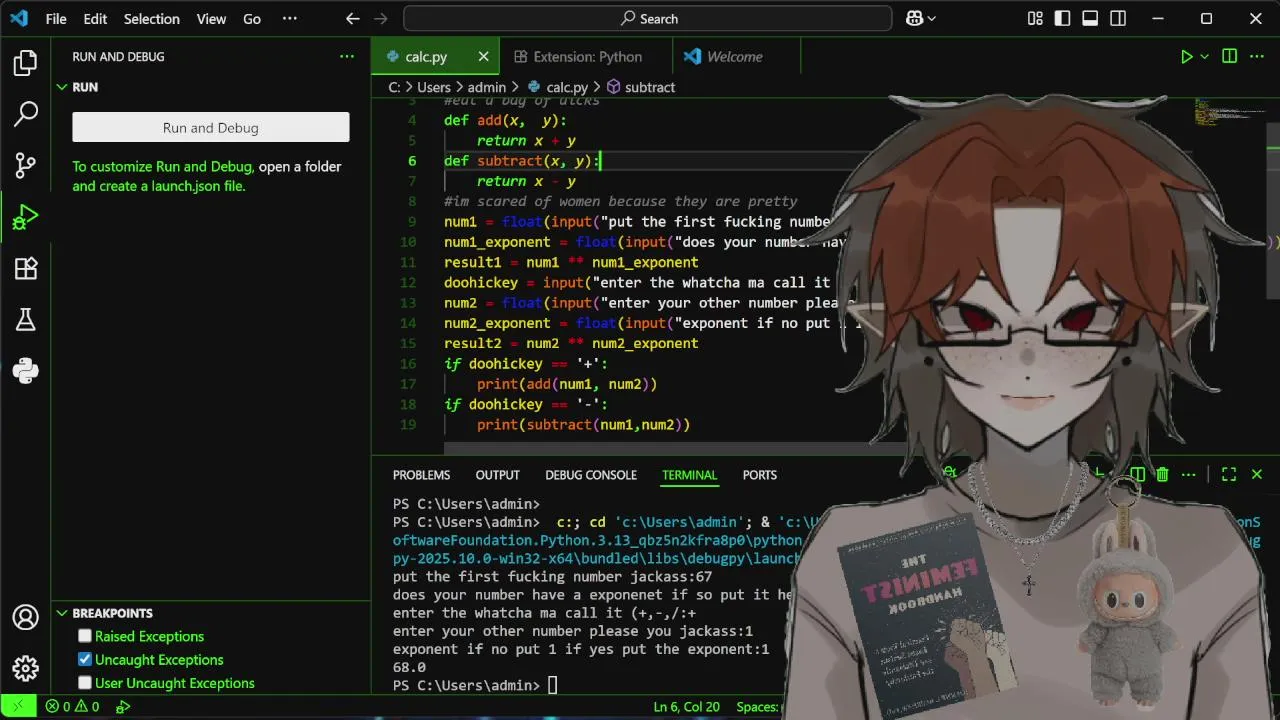1280x720 pixels.
Task: Open the DEBUG CONSOLE tab
Action: [591, 475]
